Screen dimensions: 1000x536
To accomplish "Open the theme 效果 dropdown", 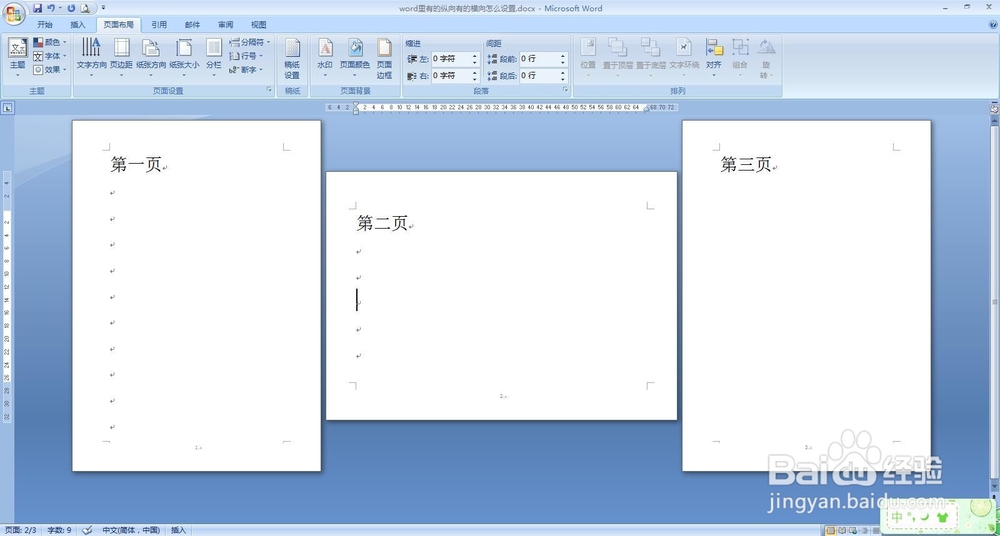I will click(x=50, y=70).
